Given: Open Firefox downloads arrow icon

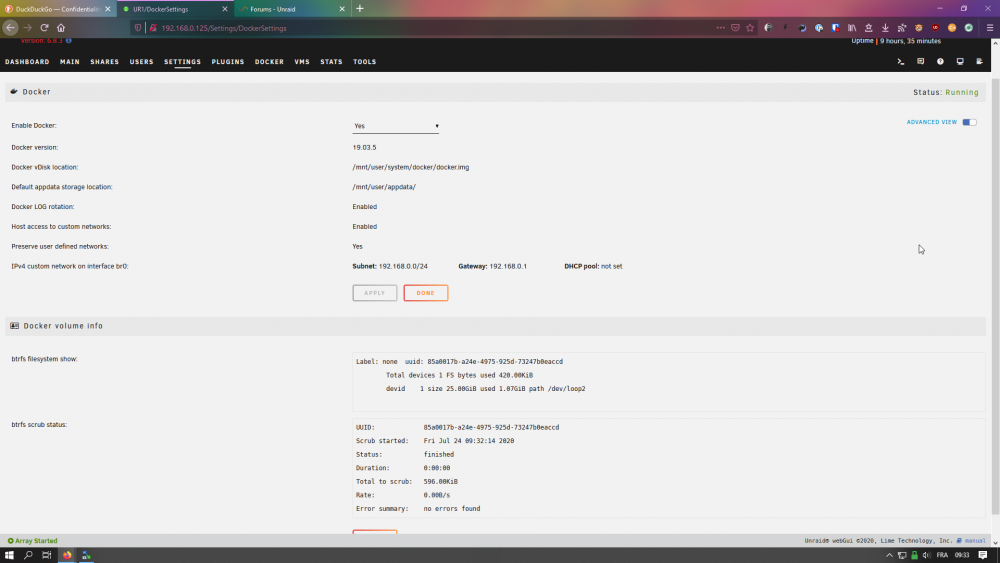Looking at the screenshot, I should (885, 27).
